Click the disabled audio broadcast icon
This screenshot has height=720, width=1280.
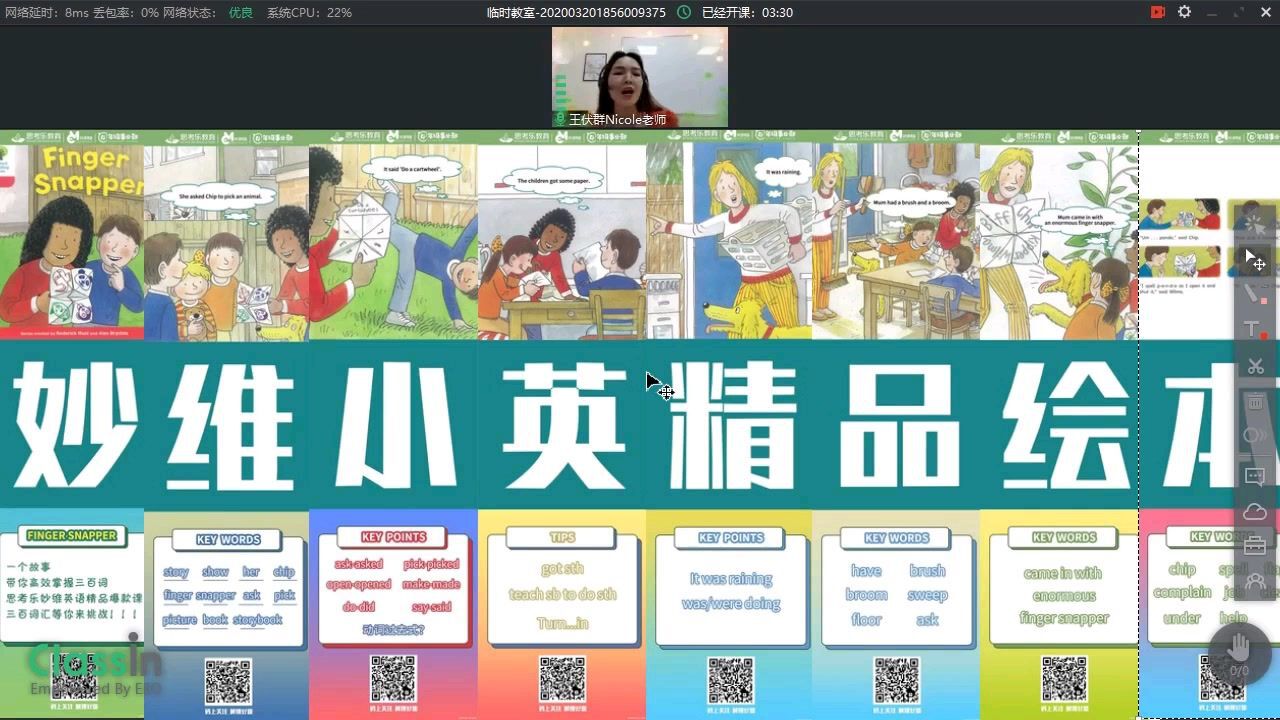point(1255,437)
